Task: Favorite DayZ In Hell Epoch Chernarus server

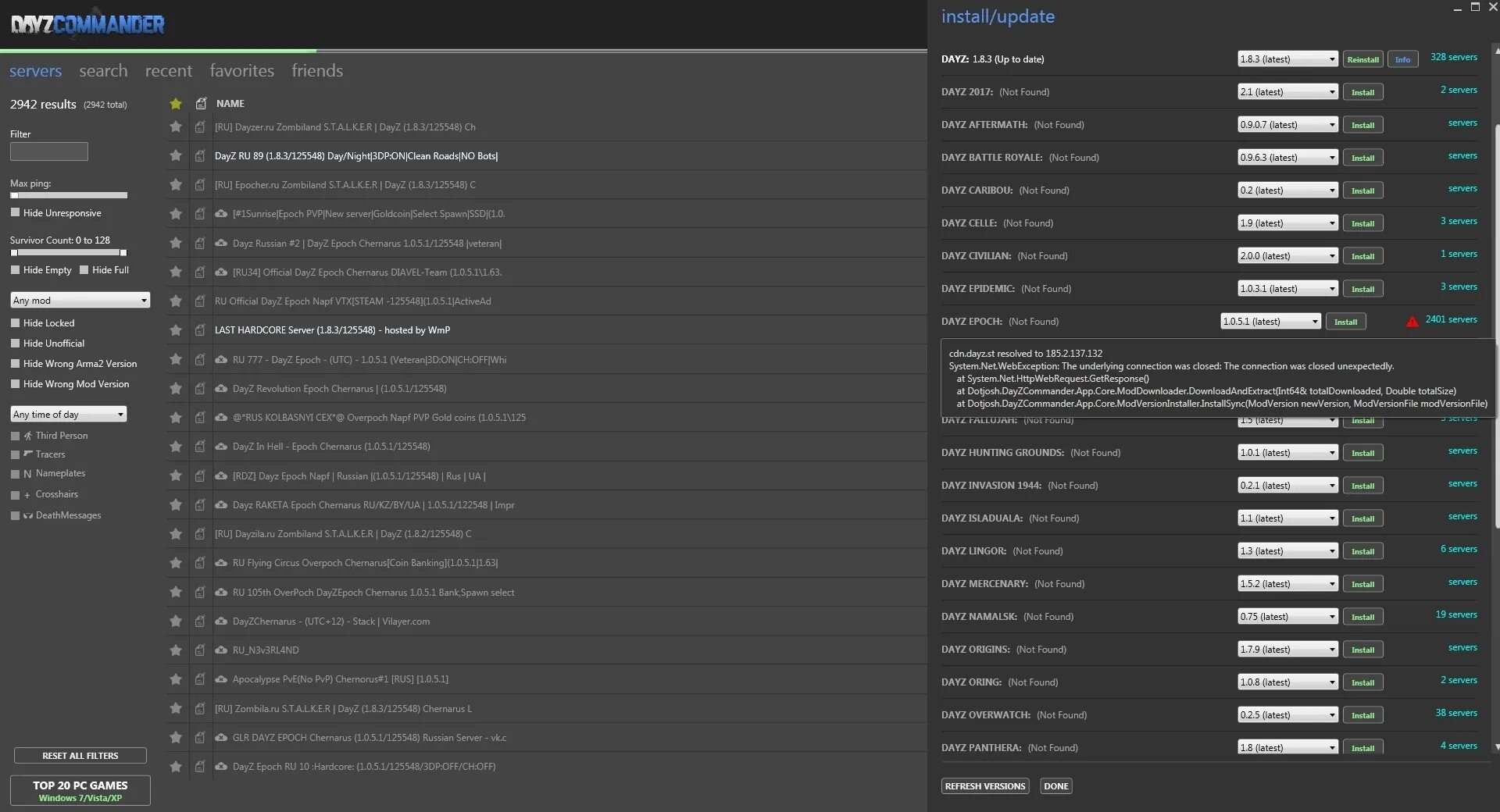Action: 176,446
